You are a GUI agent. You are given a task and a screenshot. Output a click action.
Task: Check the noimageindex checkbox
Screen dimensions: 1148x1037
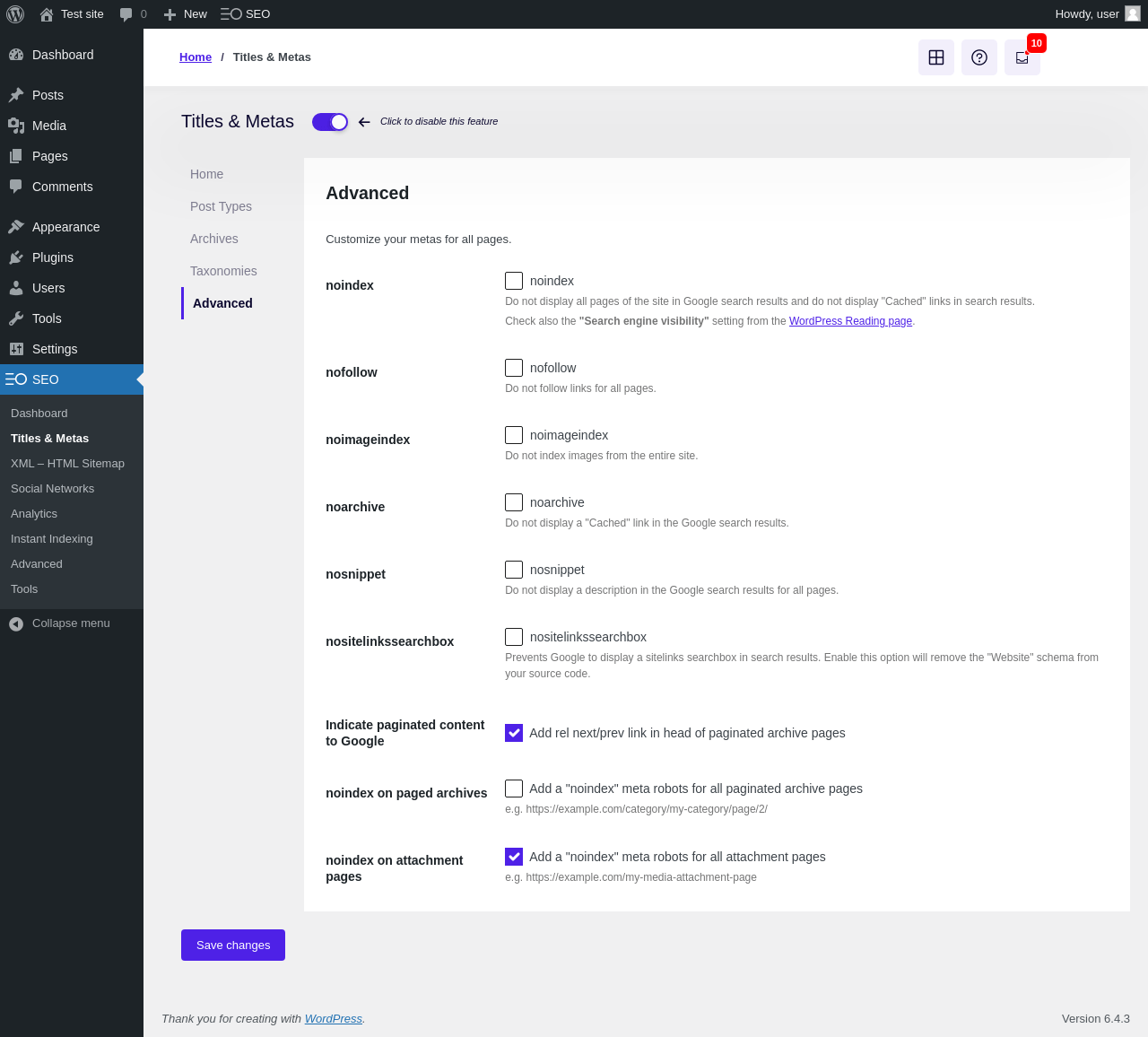[x=514, y=435]
